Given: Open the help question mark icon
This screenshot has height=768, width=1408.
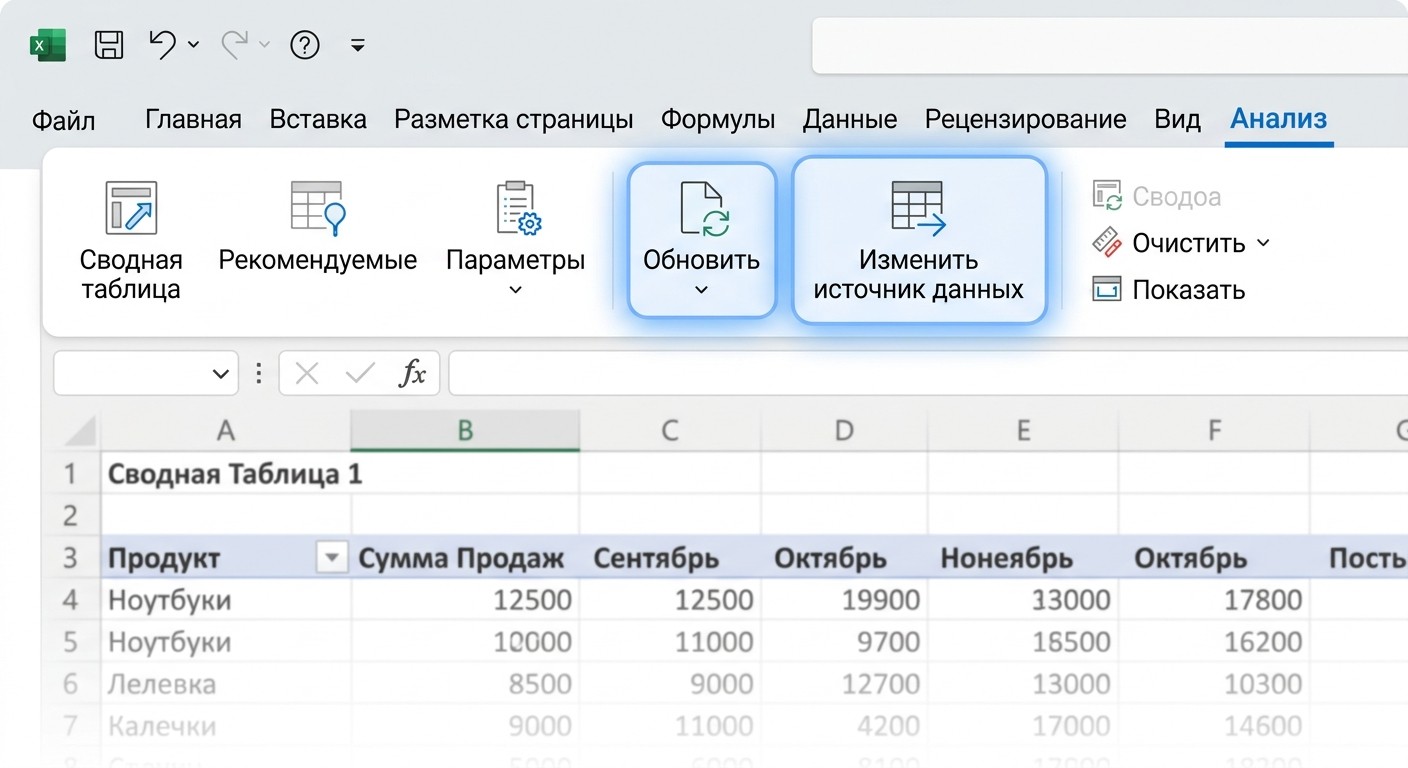Looking at the screenshot, I should coord(304,45).
